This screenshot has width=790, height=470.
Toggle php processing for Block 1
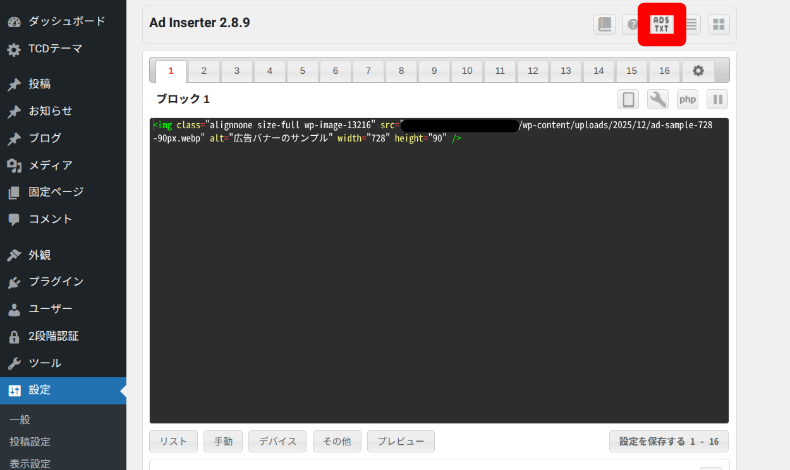(688, 99)
